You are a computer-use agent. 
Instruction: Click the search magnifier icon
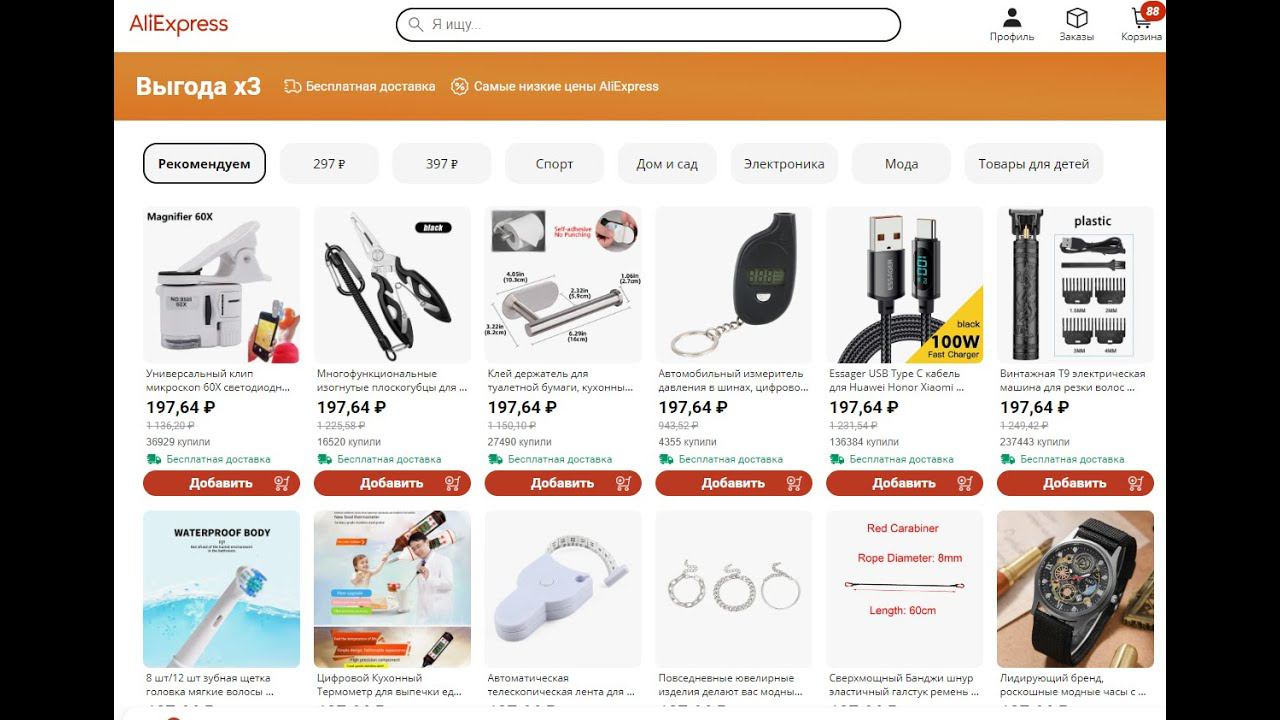(416, 24)
